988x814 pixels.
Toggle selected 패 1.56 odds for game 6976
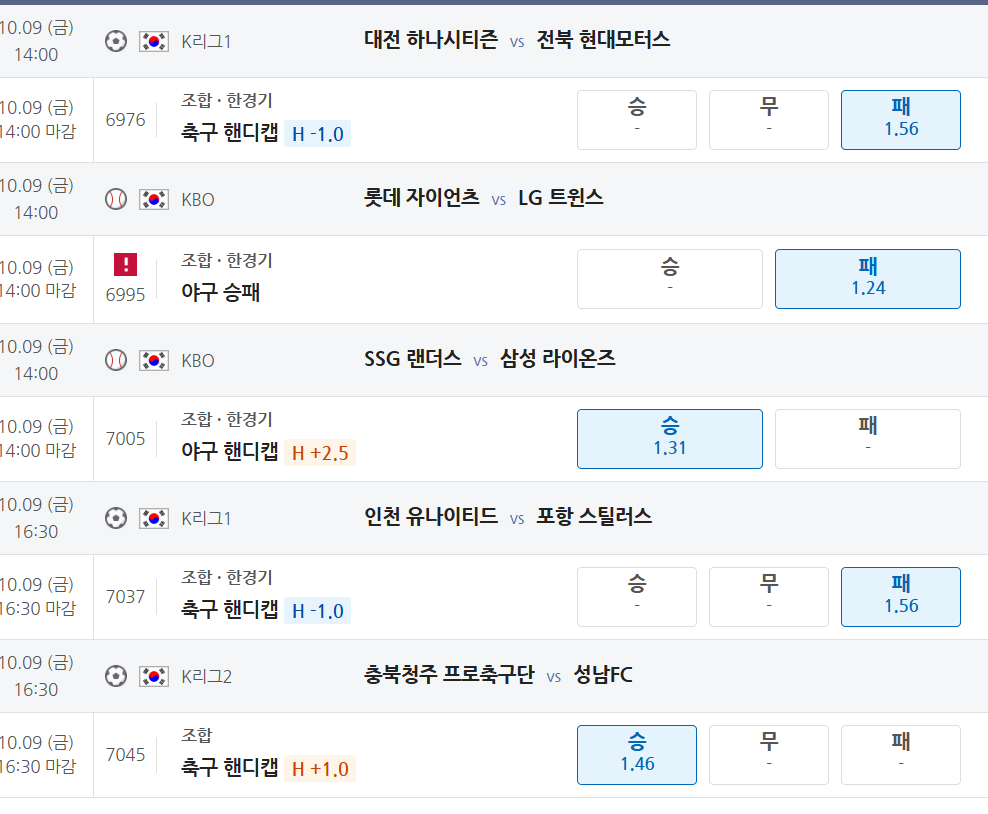coord(900,120)
